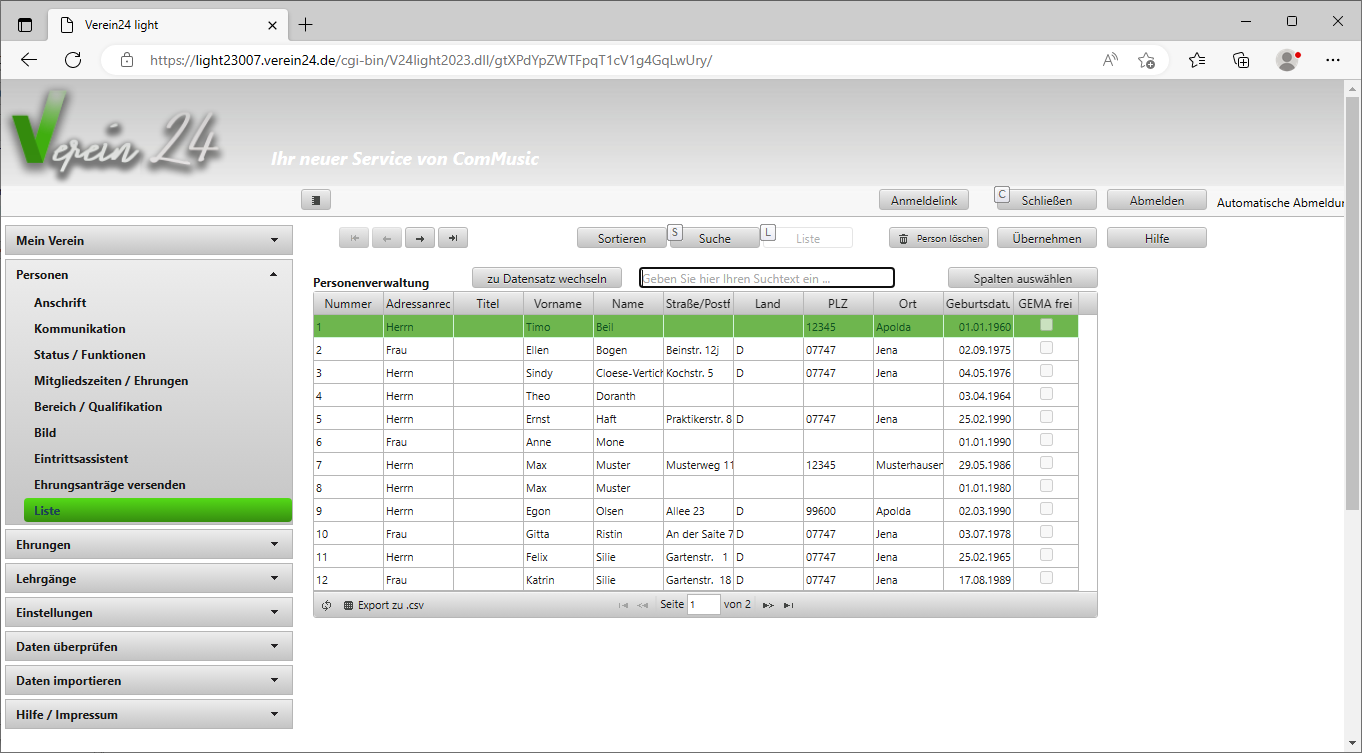Jump to last record arrow
The width and height of the screenshot is (1362, 753).
coord(453,238)
